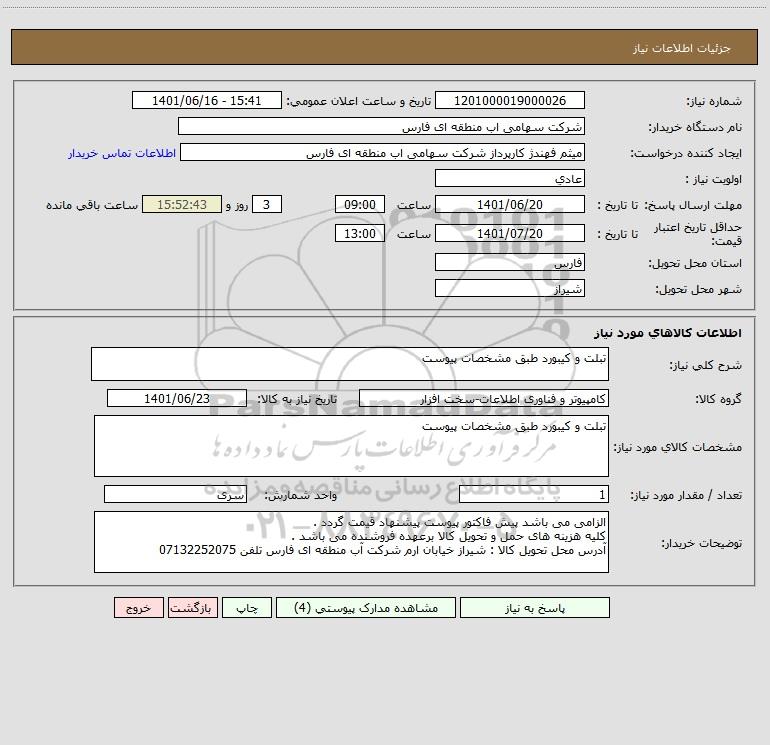The height and width of the screenshot is (745, 770).
Task: Click the label تاریخ نیاز به کالا
Action: (298, 399)
